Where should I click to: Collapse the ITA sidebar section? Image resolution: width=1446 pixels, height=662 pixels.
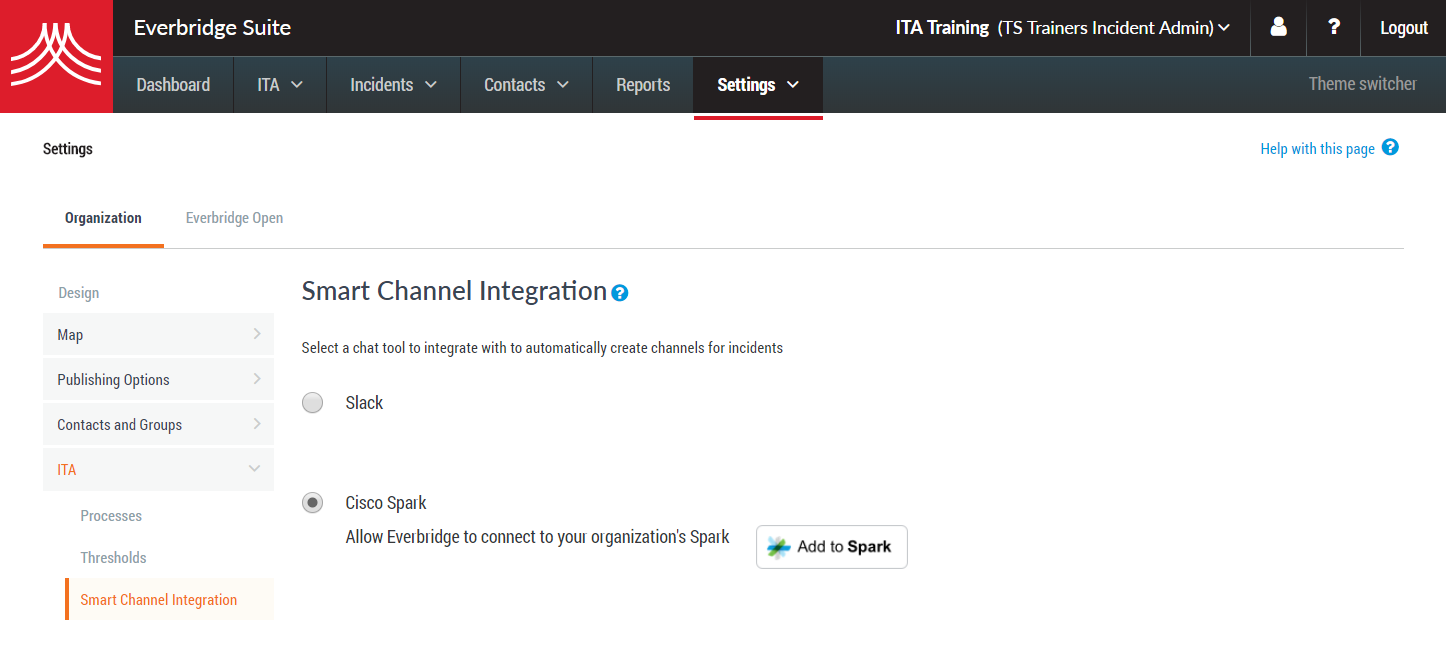point(158,469)
